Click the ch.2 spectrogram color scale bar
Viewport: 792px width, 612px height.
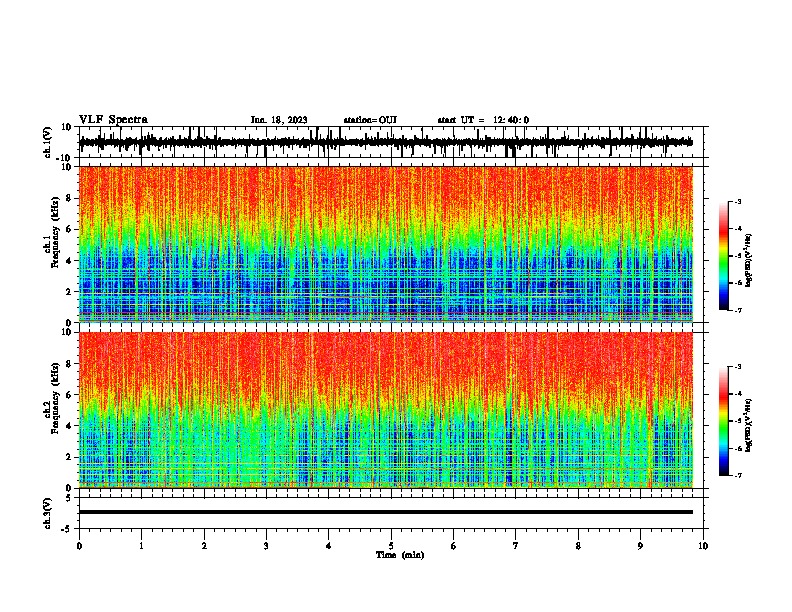click(x=724, y=421)
